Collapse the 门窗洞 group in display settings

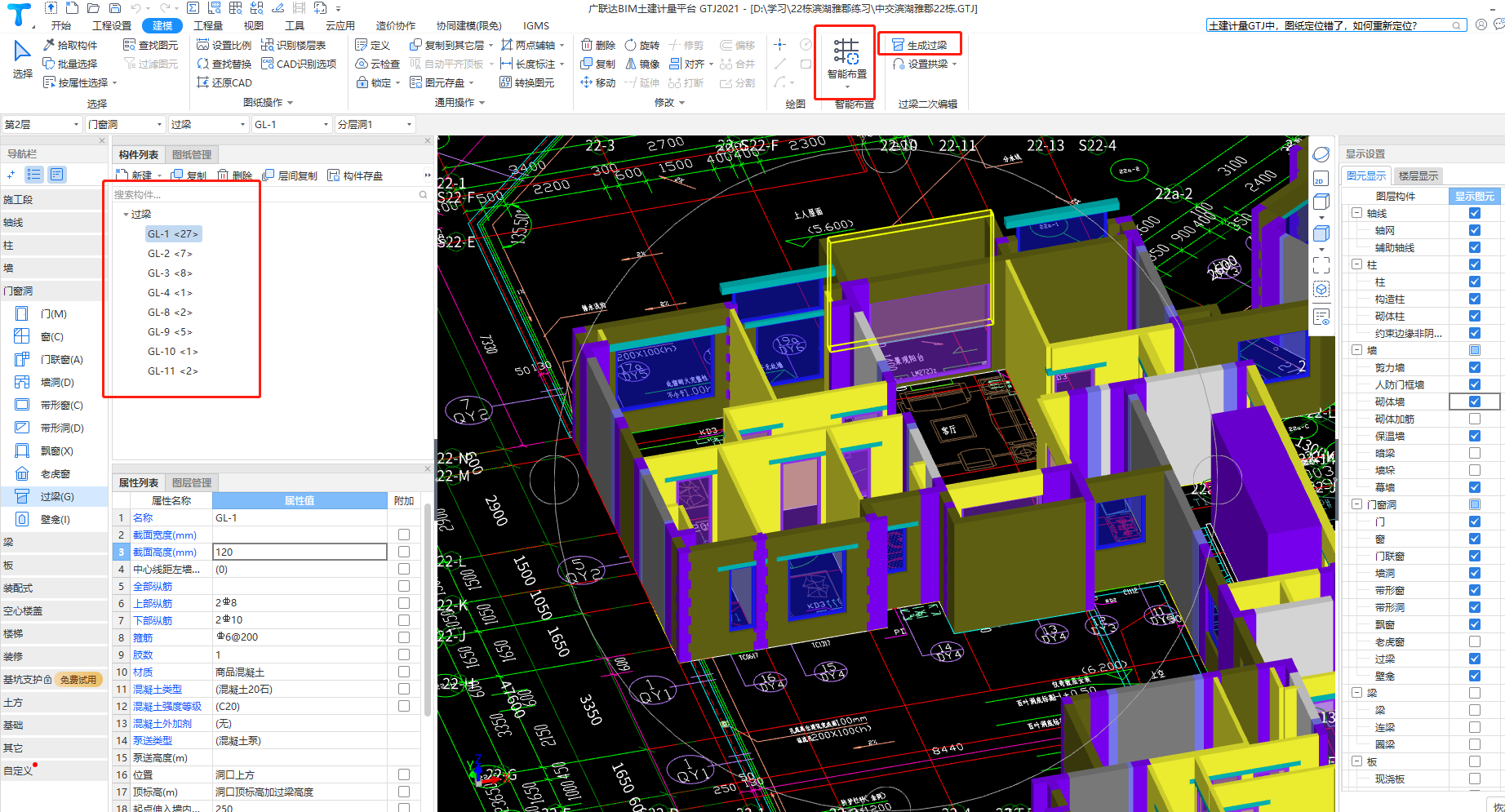click(x=1356, y=504)
